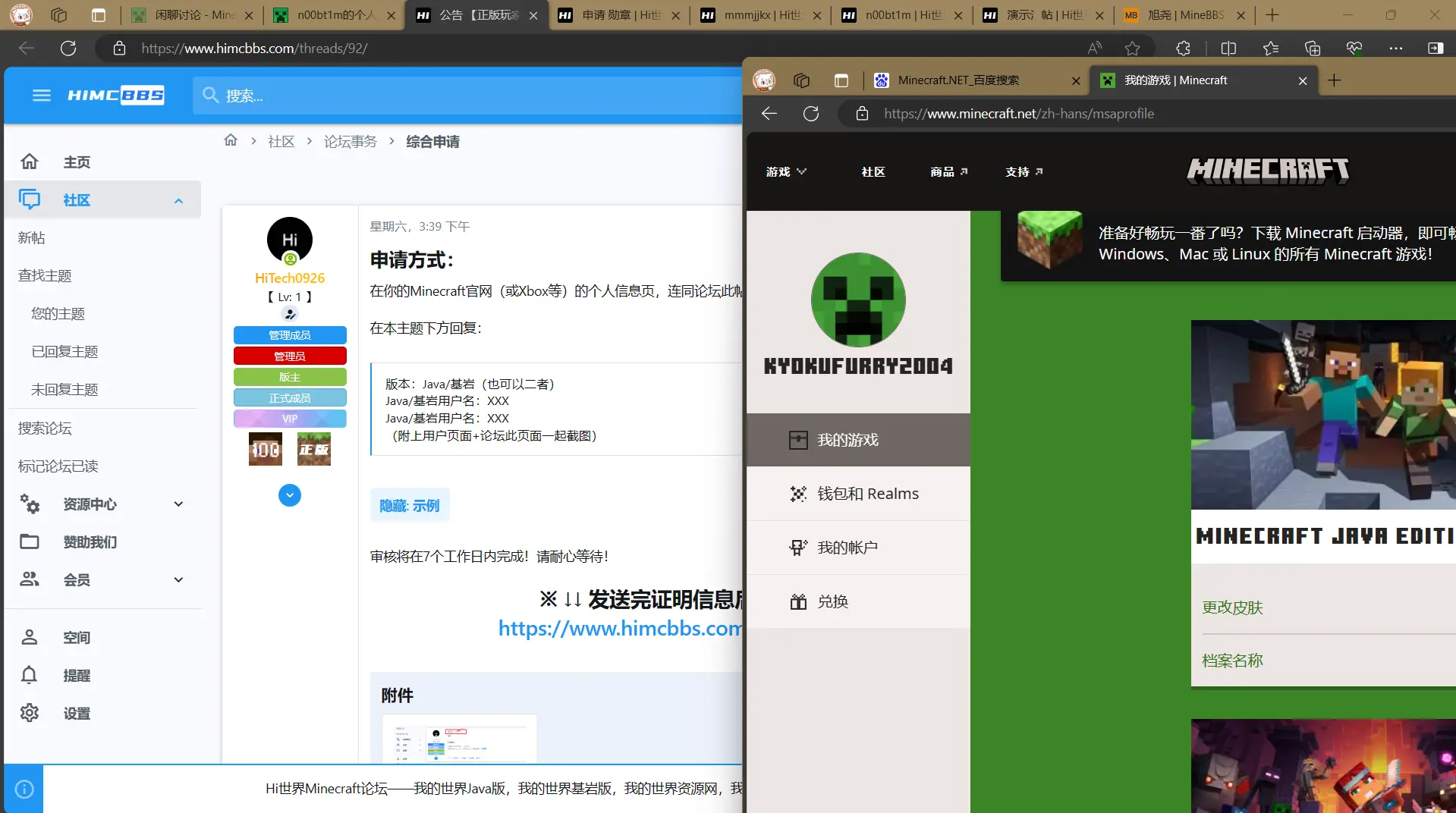Toggle the favorites star in the Edge address bar
The height and width of the screenshot is (813, 1456).
click(x=1132, y=48)
